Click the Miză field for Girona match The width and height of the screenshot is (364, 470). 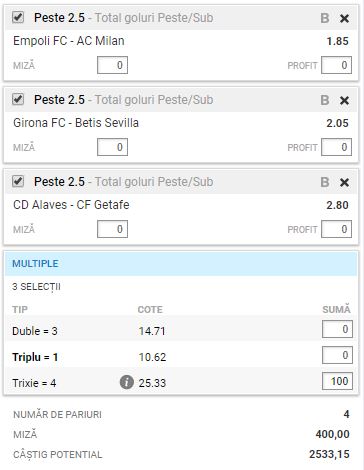(x=112, y=147)
